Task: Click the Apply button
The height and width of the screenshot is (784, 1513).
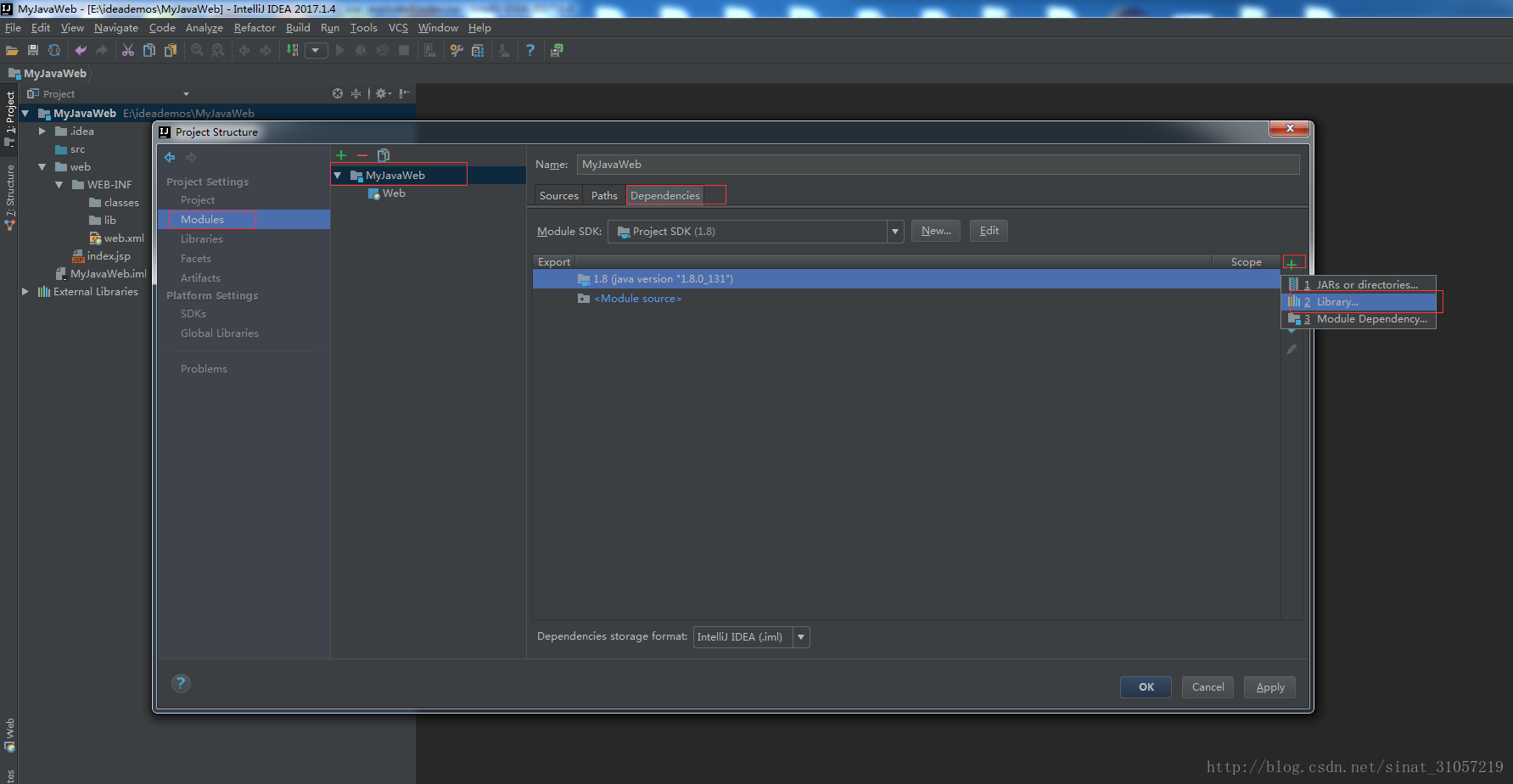Action: click(x=1269, y=687)
